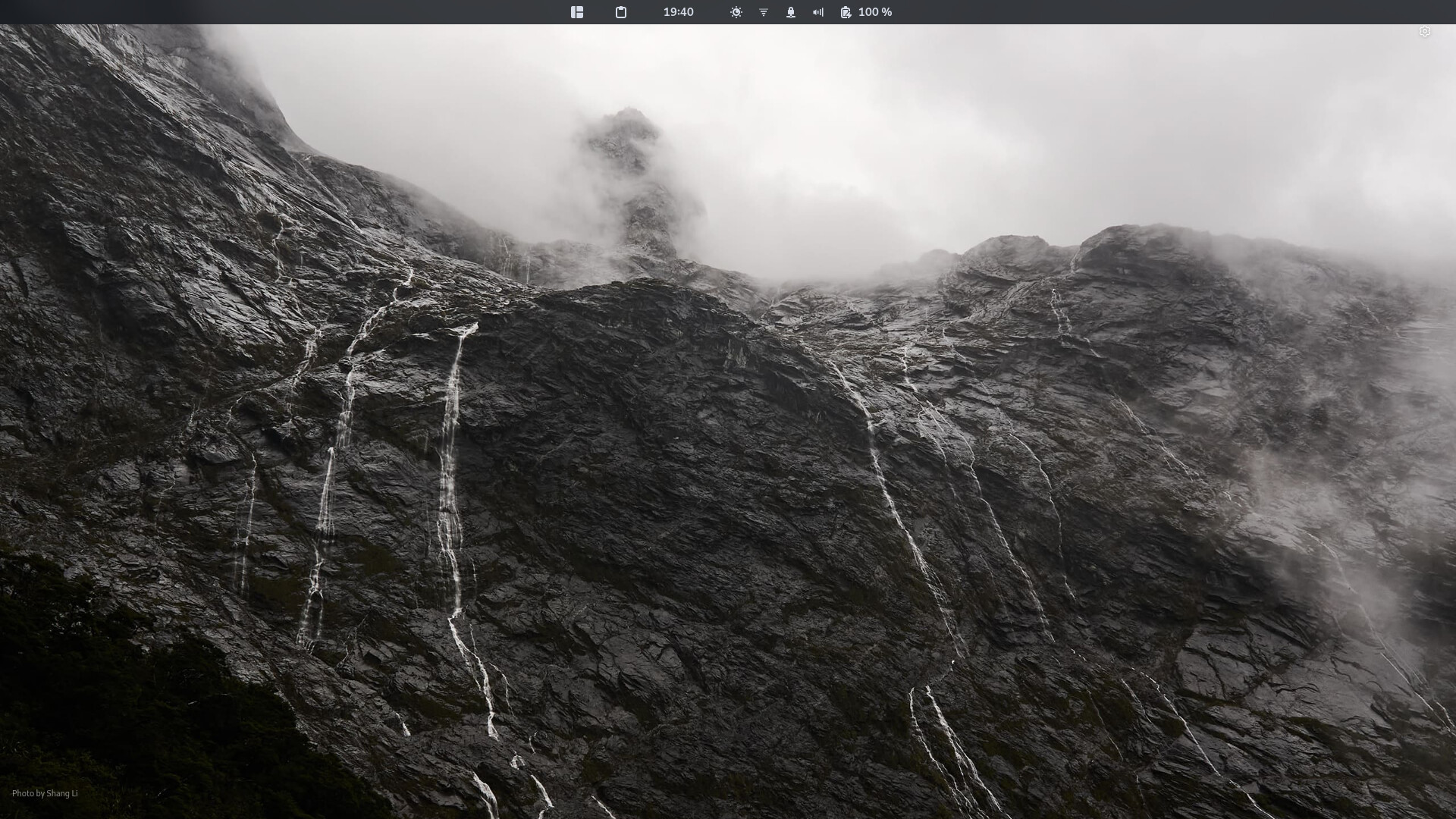
Task: Click the 100 % battery label
Action: [875, 12]
